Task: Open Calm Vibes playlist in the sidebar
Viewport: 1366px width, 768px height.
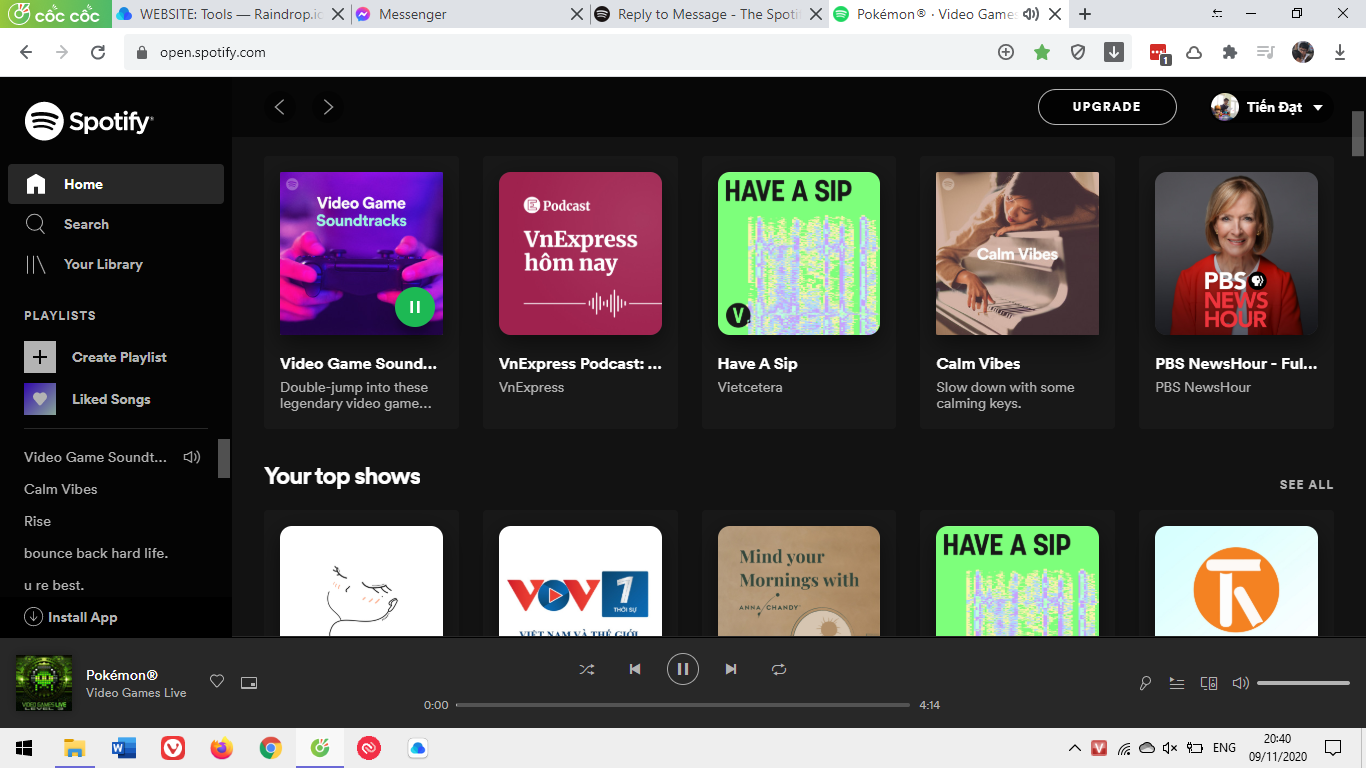Action: coord(61,489)
